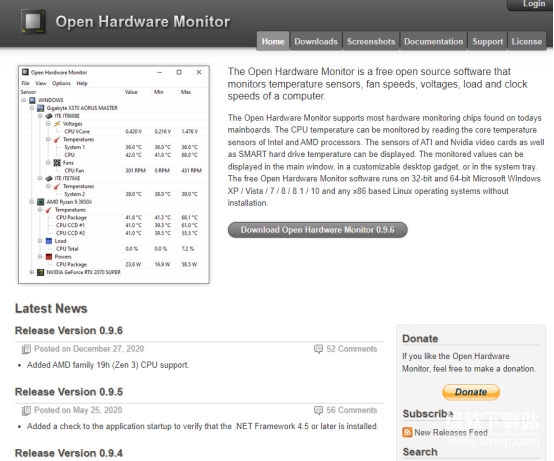Click the GPU icon beside NVIDIA GeForce
The height and width of the screenshot is (461, 554).
[41, 272]
